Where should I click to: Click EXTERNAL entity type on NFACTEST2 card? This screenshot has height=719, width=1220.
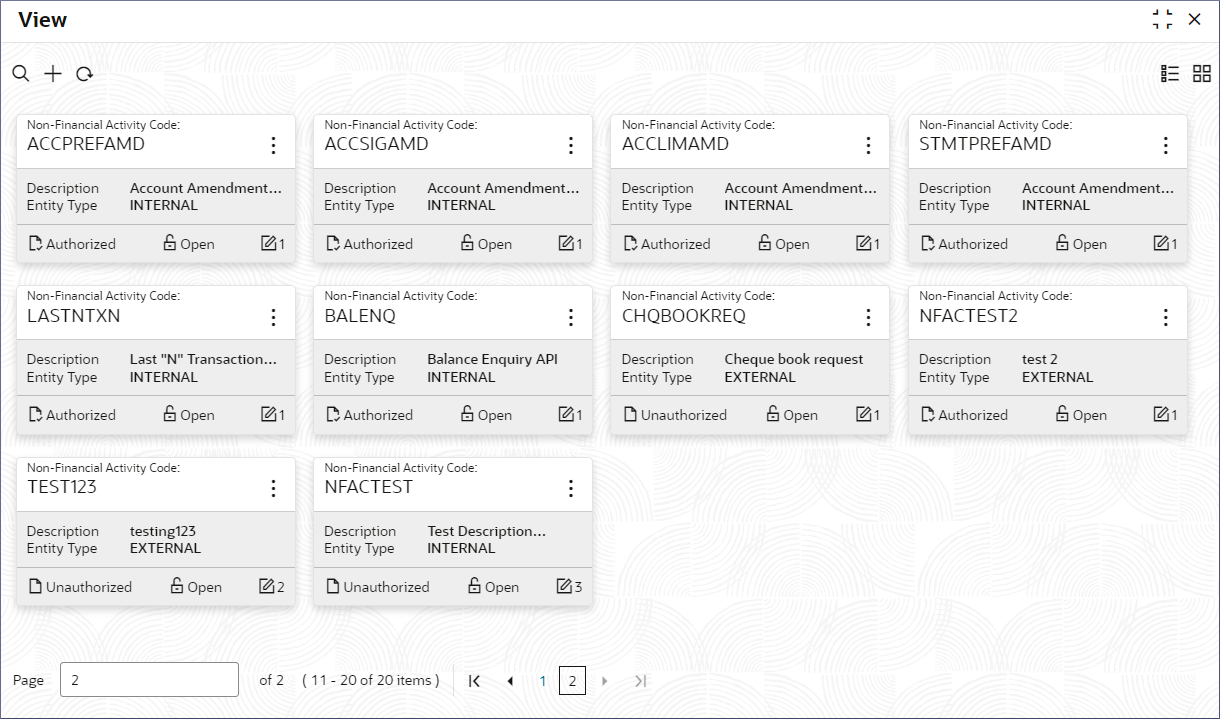(1058, 377)
